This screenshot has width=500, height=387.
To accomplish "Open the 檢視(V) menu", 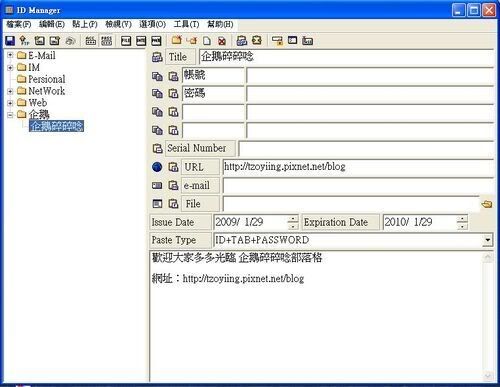I will [x=118, y=24].
